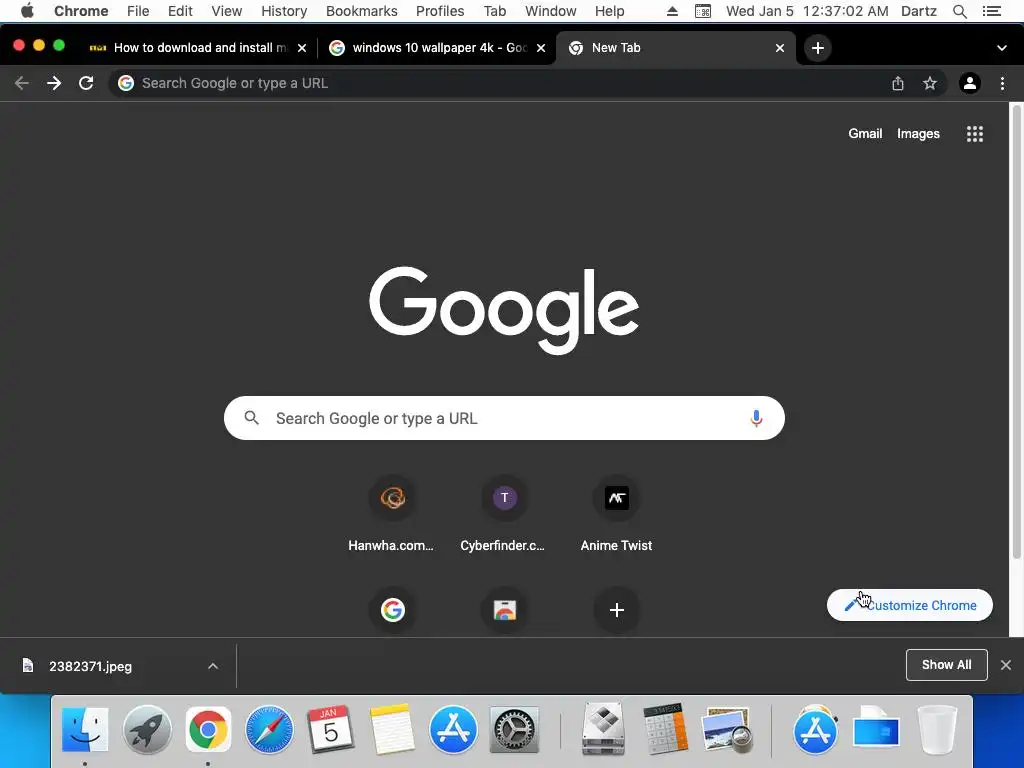1024x768 pixels.
Task: Start voice search with microphone icon
Action: click(x=756, y=418)
